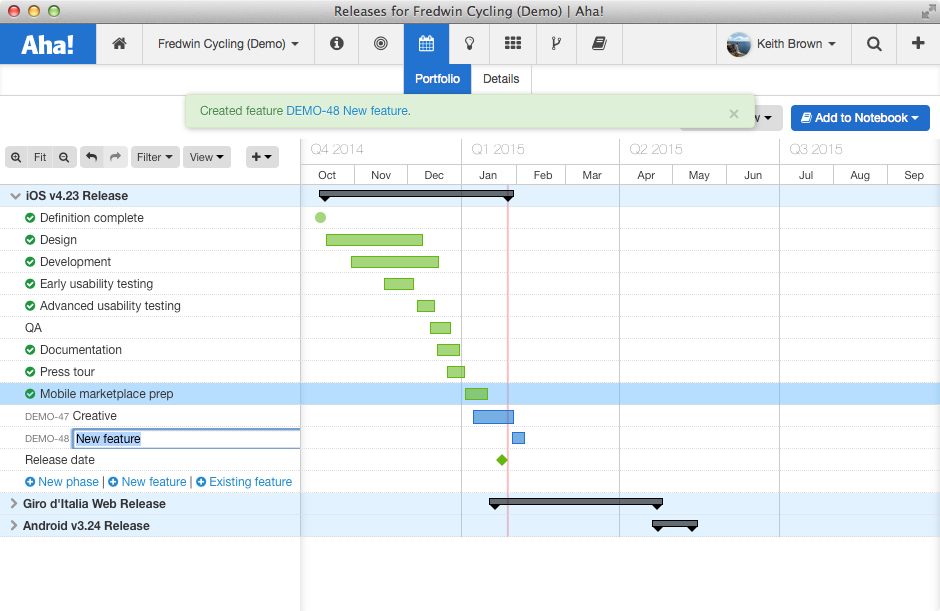Expand the Android v3.24 Release row
940x611 pixels.
[14, 525]
